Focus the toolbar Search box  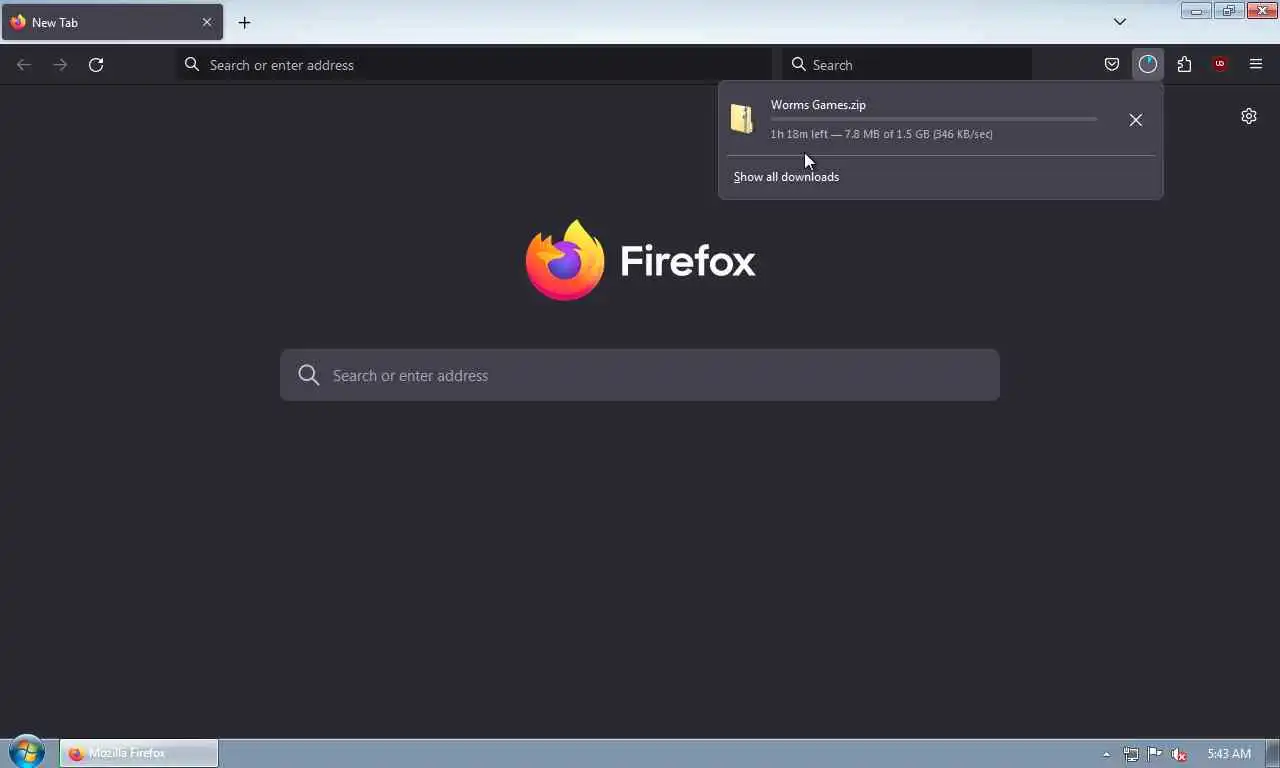pos(907,65)
